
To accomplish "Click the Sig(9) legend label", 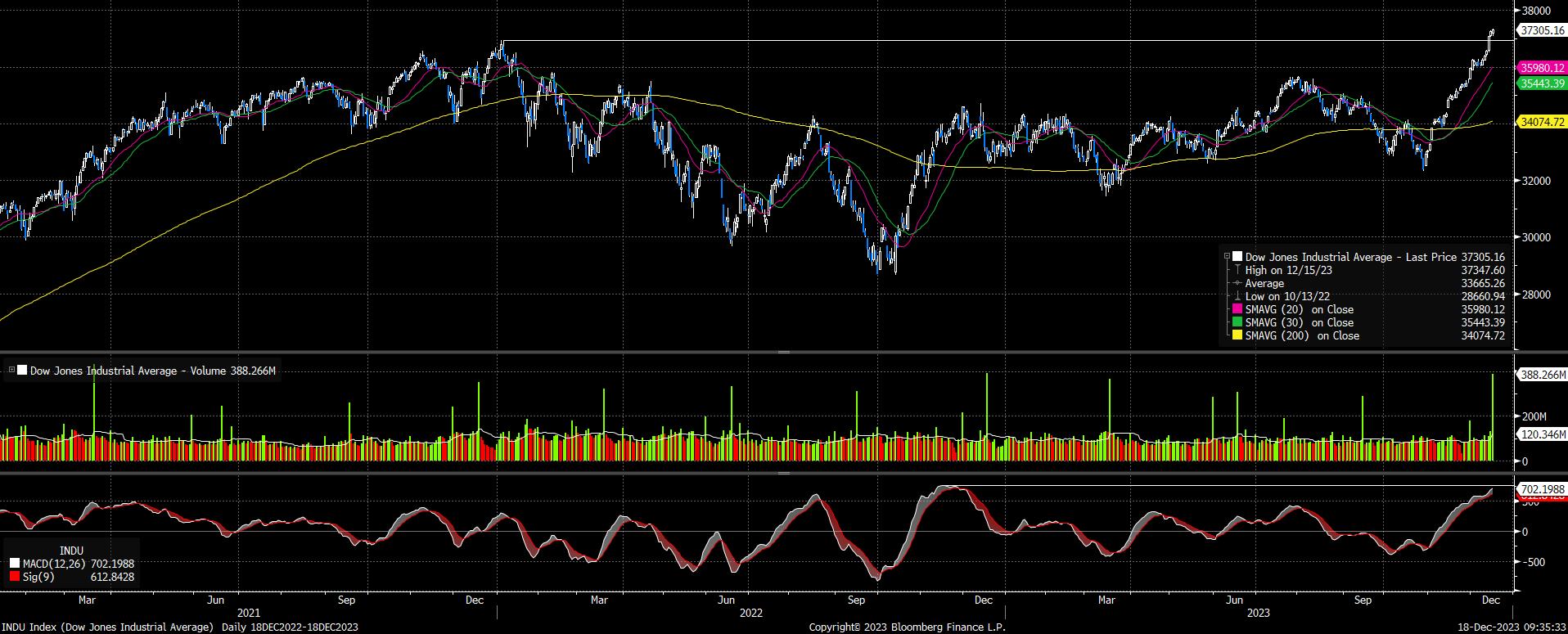I will (x=39, y=577).
